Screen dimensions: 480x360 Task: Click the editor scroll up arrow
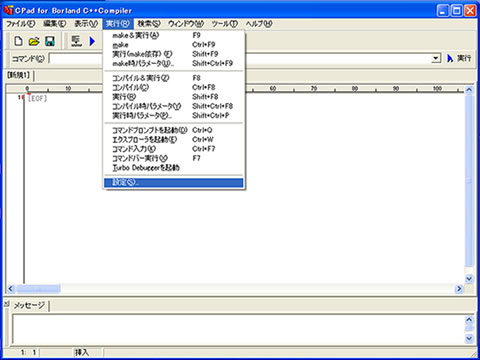[x=469, y=90]
